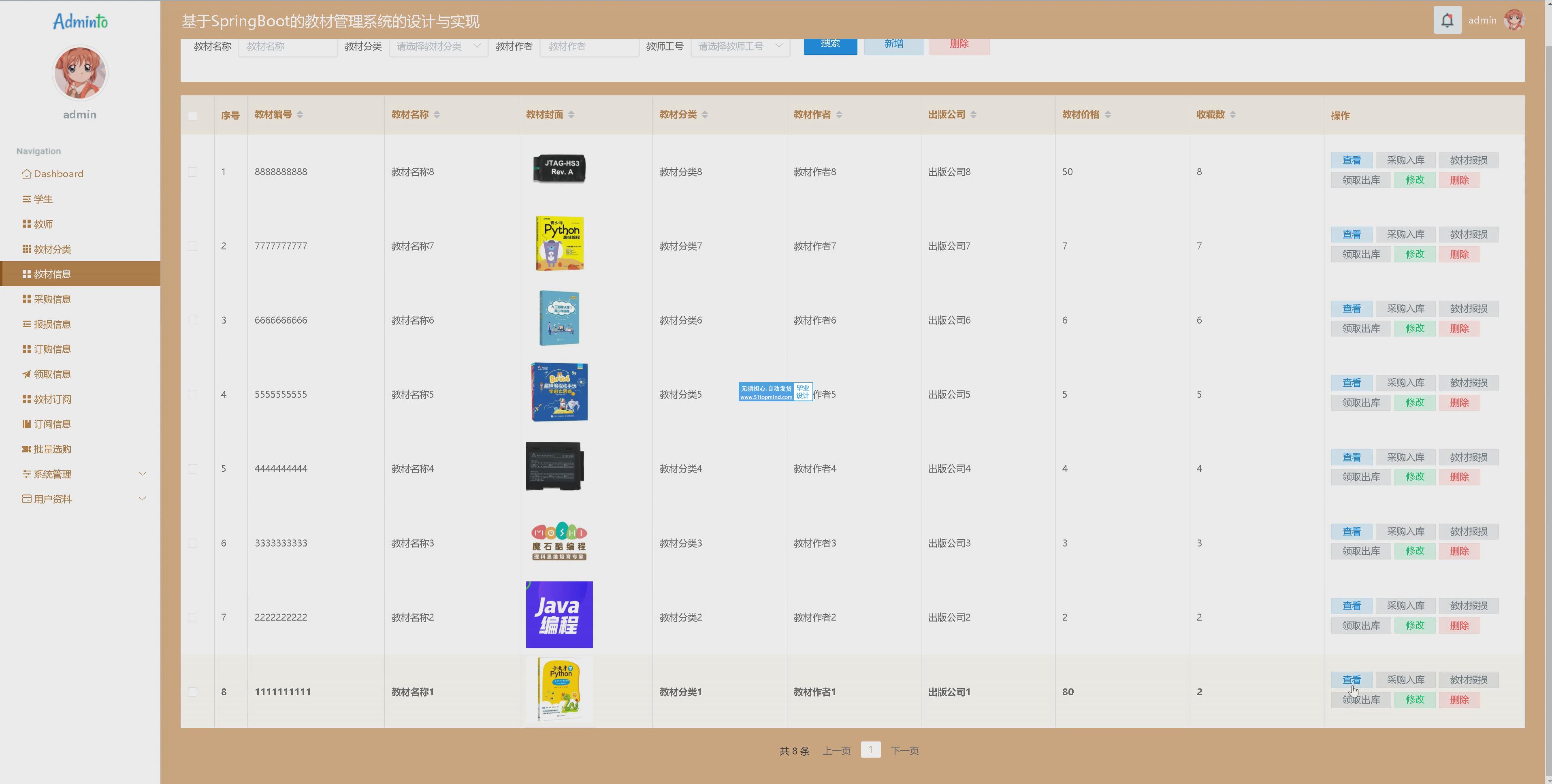This screenshot has width=1552, height=784.
Task: Open the 教材分类 filter dropdown
Action: click(x=438, y=47)
